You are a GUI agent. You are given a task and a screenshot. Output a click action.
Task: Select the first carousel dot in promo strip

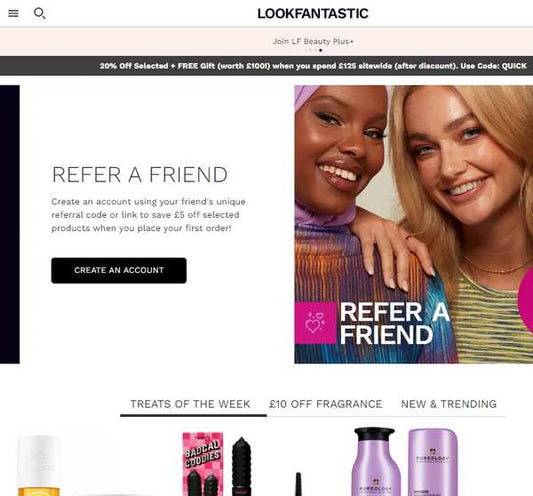pyautogui.click(x=305, y=51)
